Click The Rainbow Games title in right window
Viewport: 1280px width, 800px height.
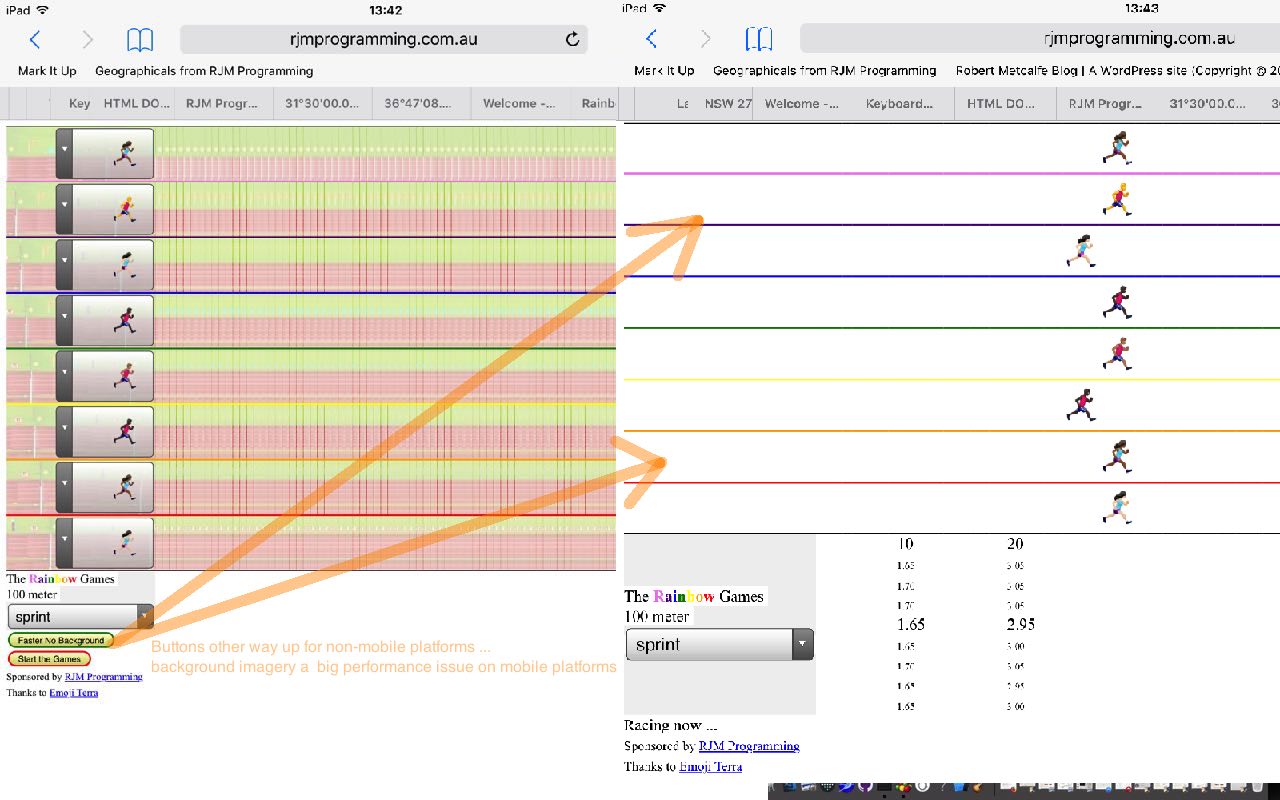coord(694,596)
